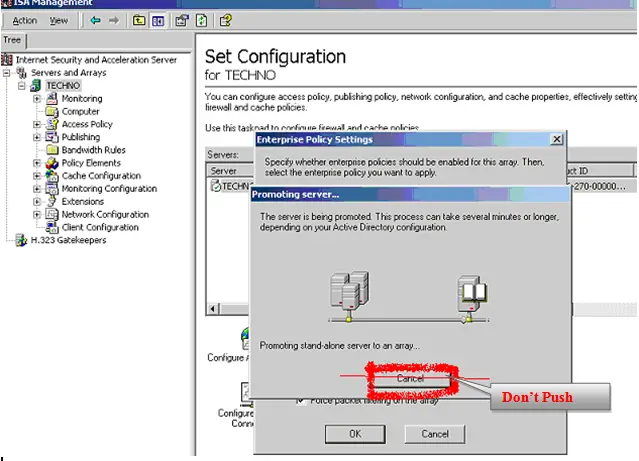639x461 pixels.
Task: Click the Forward arrow toolbar icon
Action: (x=114, y=20)
